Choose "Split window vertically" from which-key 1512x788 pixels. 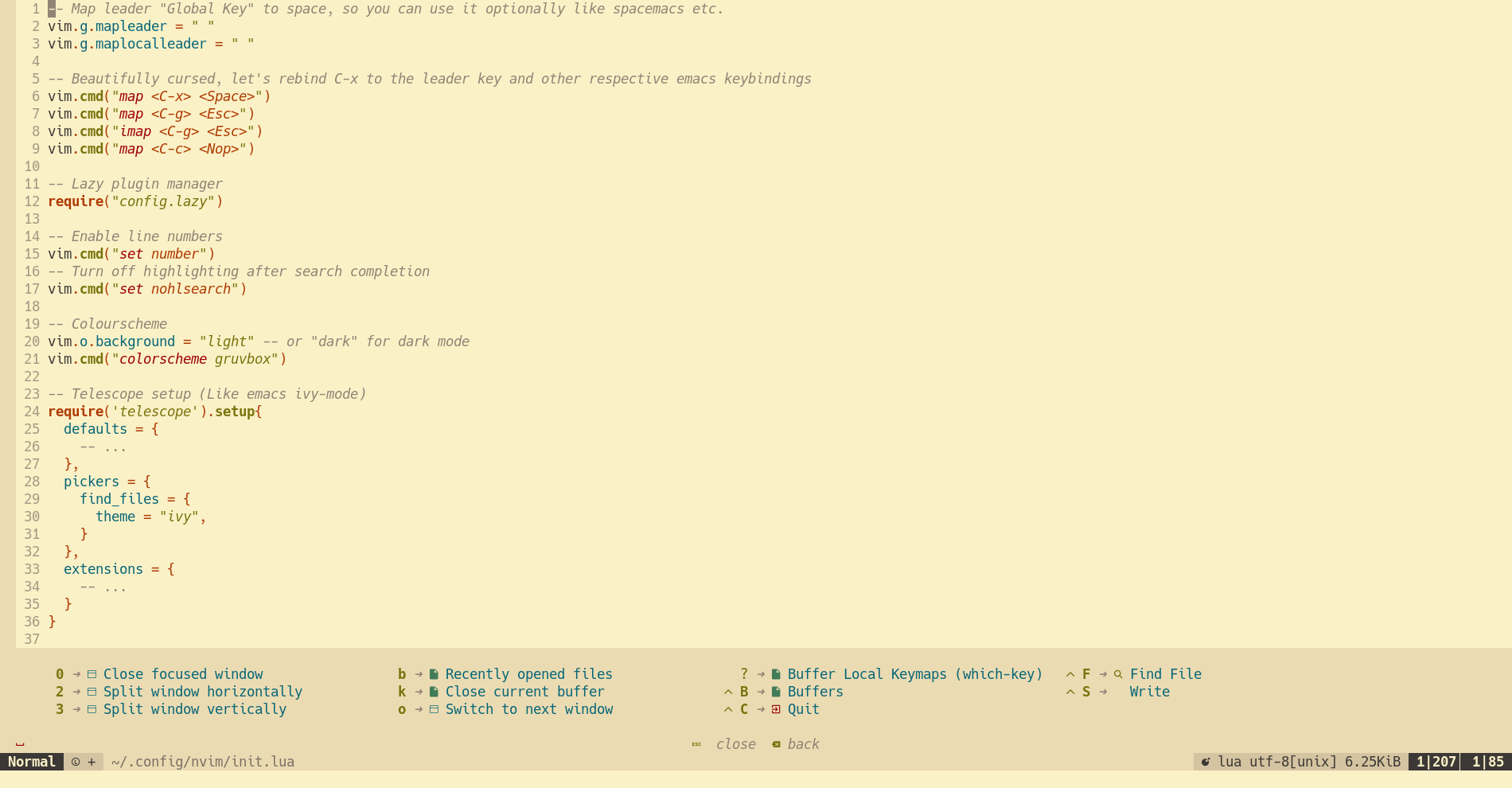click(195, 709)
